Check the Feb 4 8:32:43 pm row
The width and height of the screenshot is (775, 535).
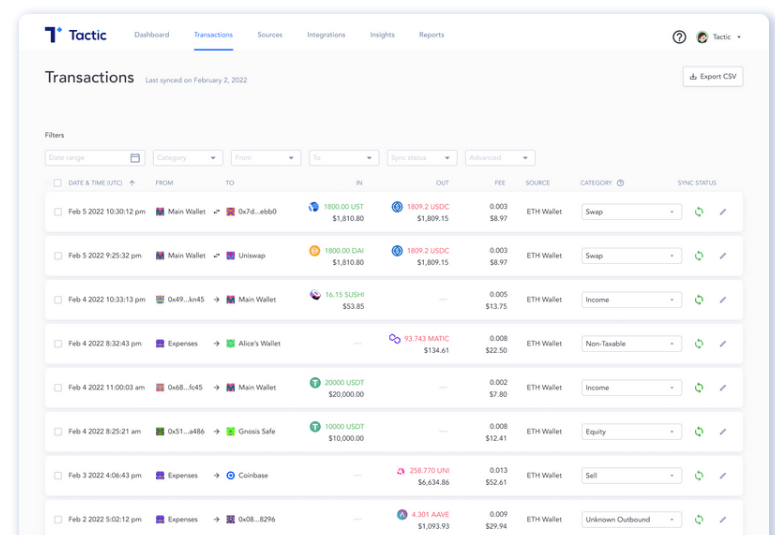(x=58, y=344)
